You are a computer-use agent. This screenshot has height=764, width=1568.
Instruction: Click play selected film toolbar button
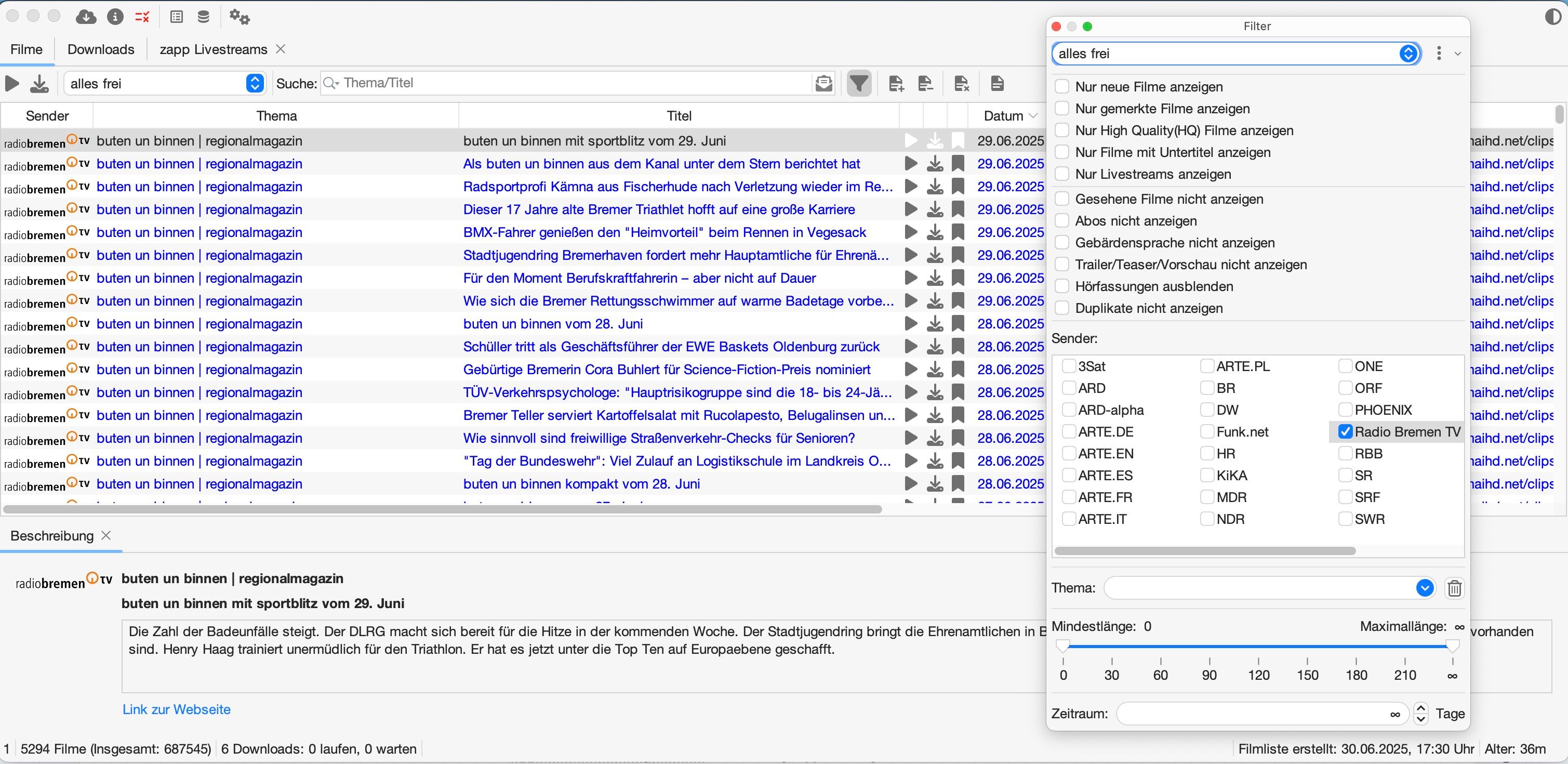[12, 83]
